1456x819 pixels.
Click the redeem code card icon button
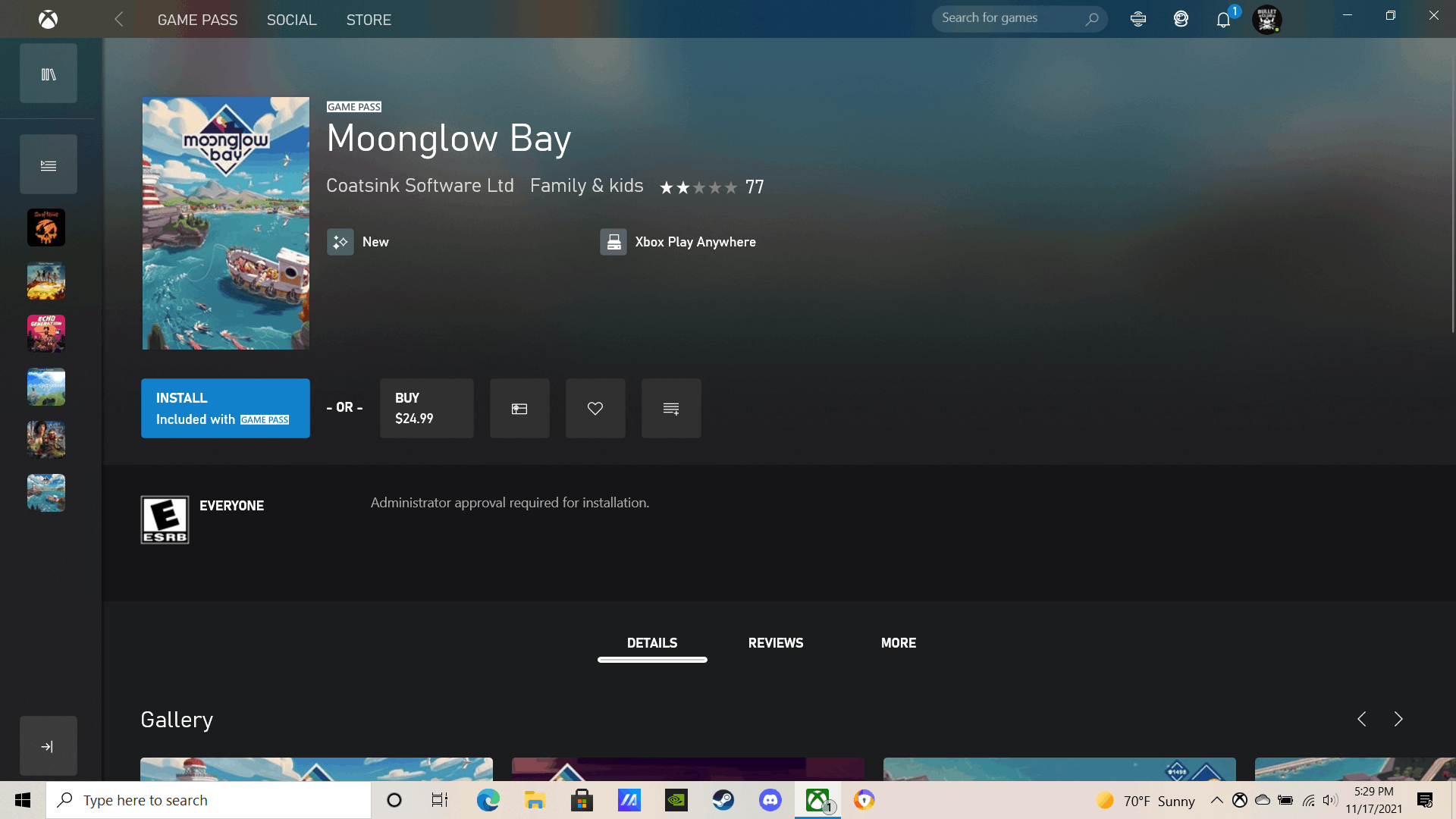519,408
